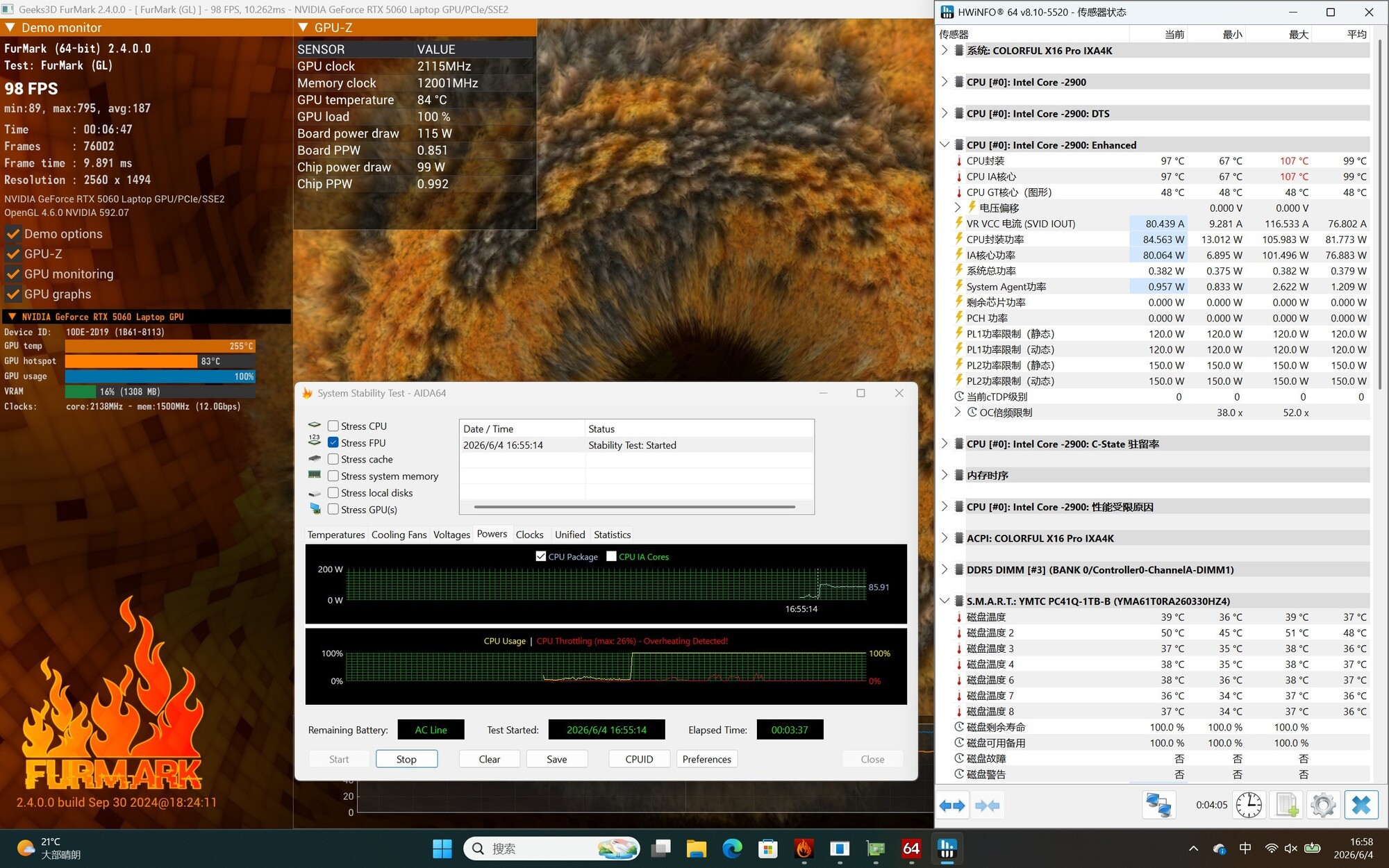Collapse FurMark Demo monitor panel

(x=10, y=28)
